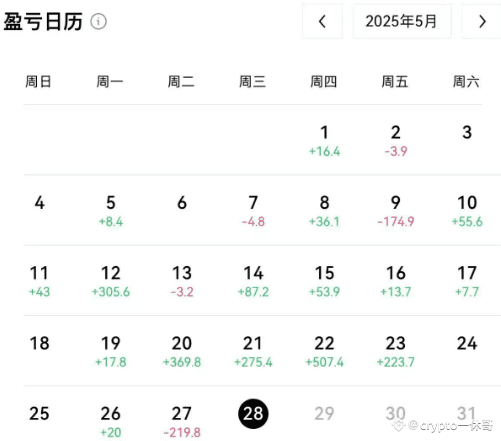This screenshot has width=501, height=441.
Task: Select the highlighted date 28
Action: click(x=253, y=414)
